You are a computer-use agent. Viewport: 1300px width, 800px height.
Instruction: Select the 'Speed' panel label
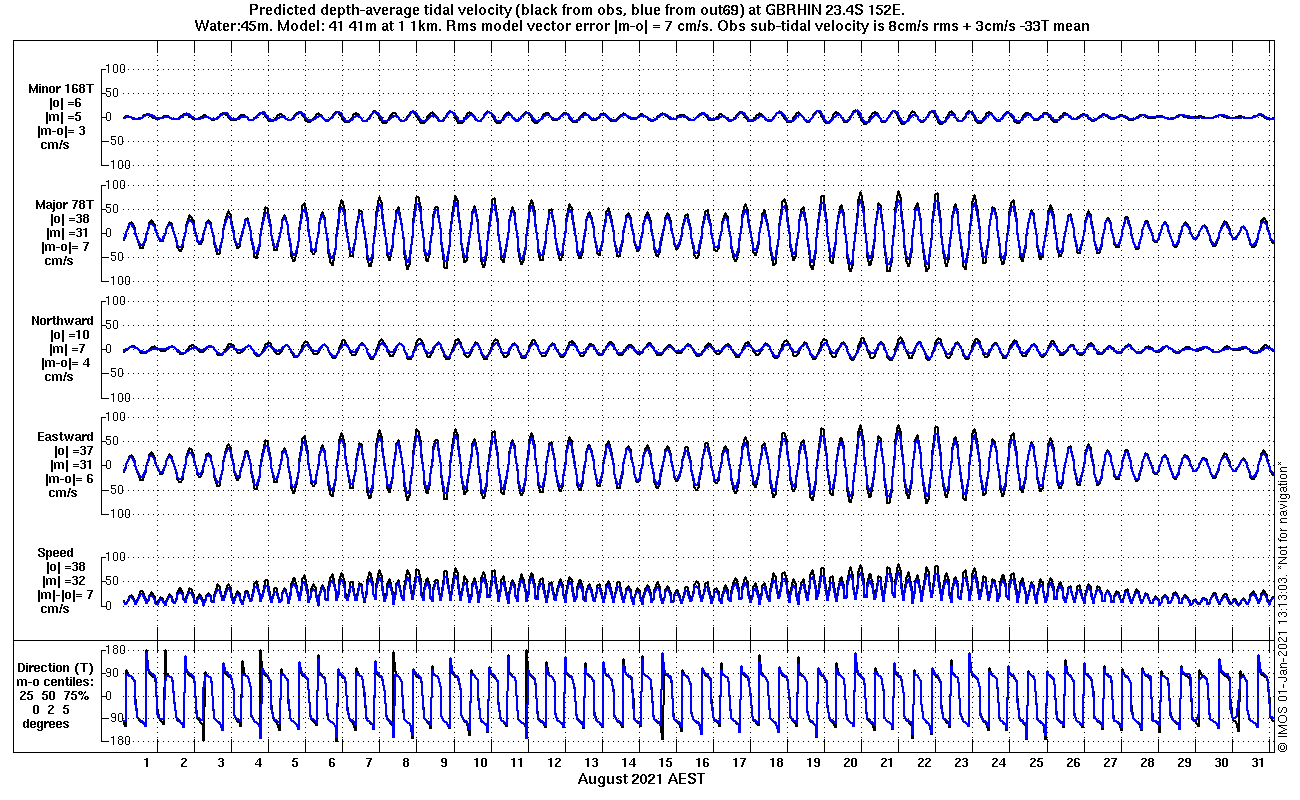55,553
